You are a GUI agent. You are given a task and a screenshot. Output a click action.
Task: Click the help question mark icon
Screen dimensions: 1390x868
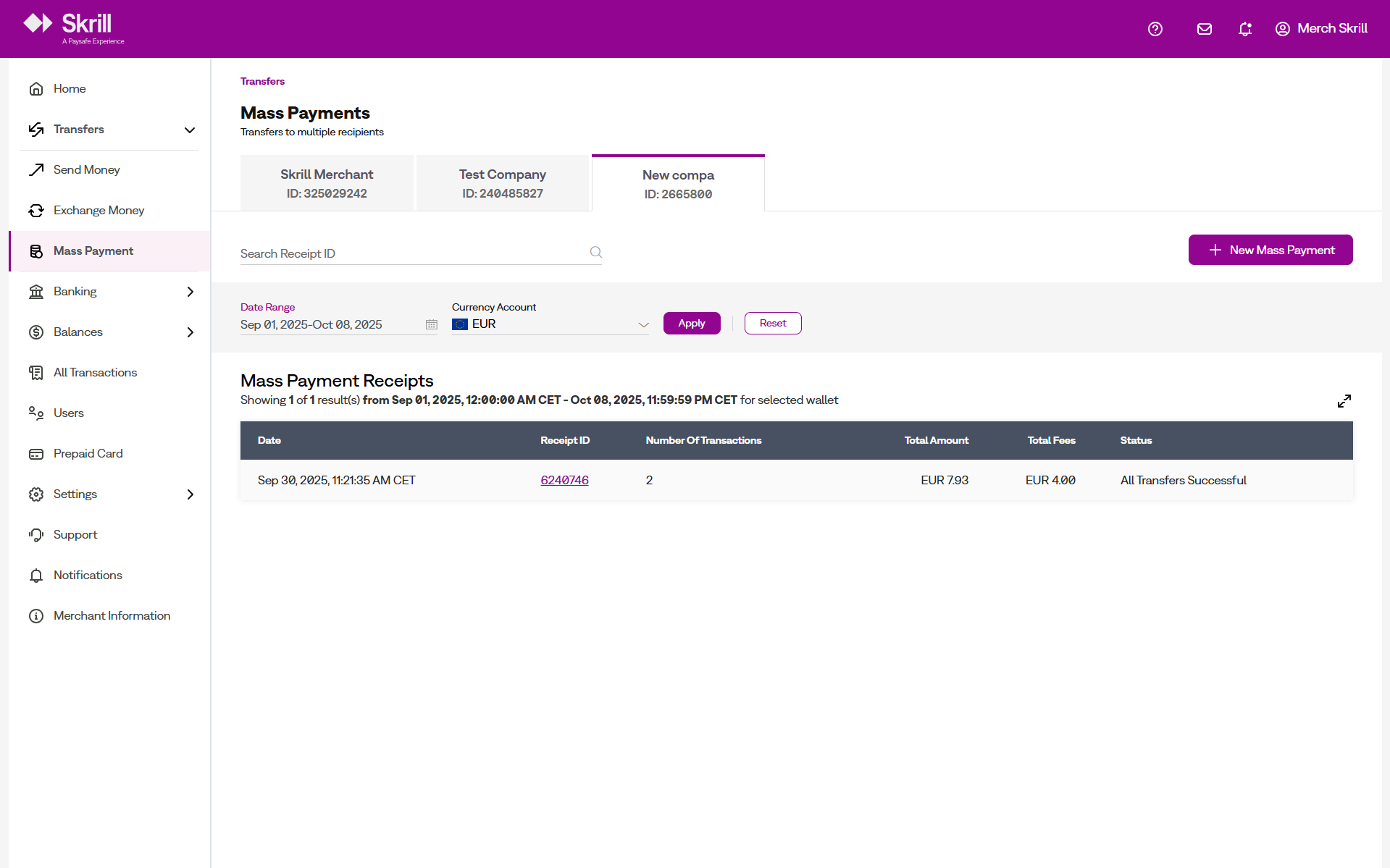coord(1155,29)
